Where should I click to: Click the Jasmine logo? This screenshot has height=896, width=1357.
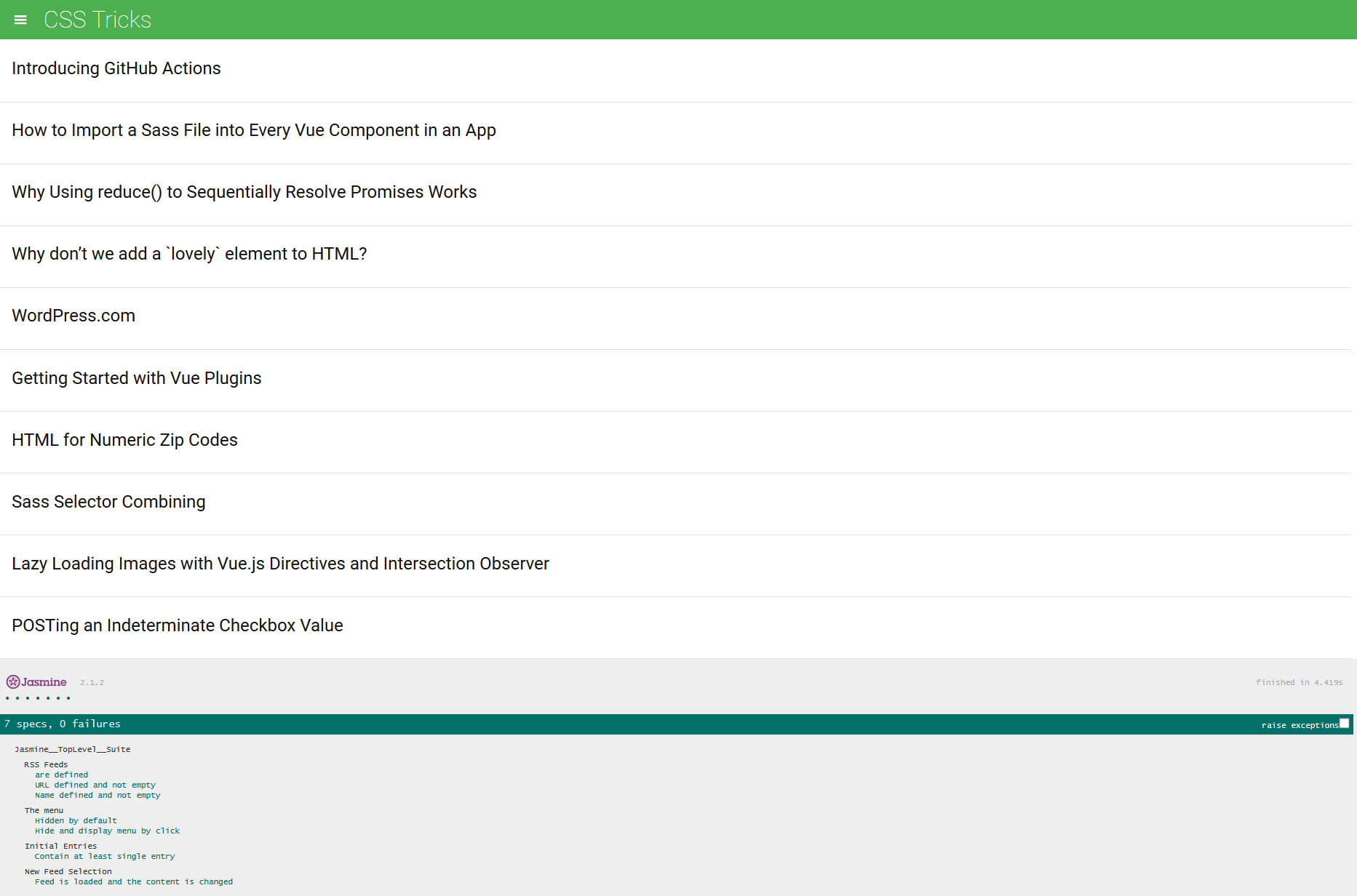[36, 681]
